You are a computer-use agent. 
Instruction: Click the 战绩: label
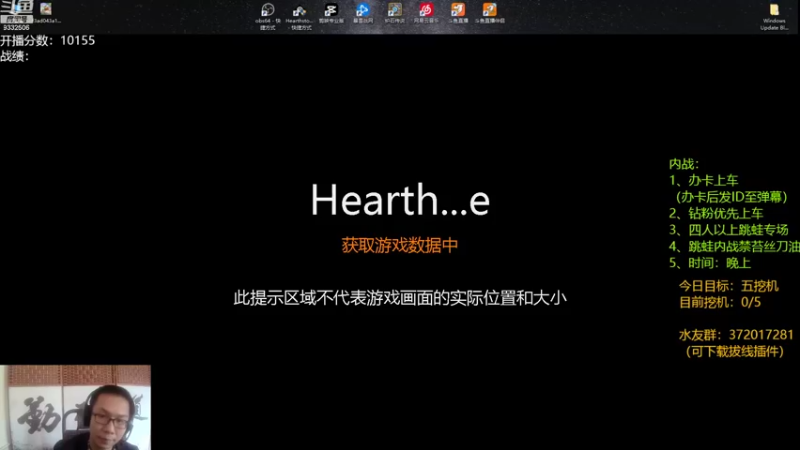click(x=14, y=56)
